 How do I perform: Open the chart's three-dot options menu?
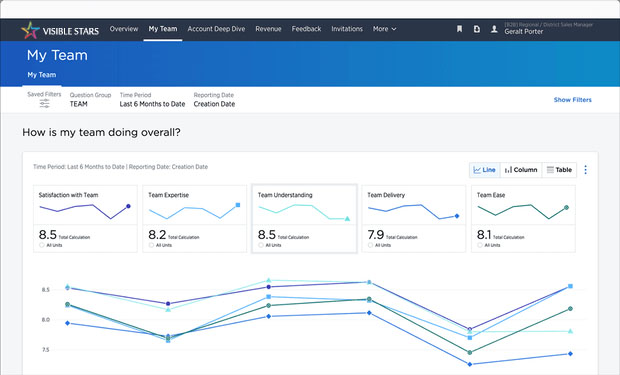[x=586, y=170]
